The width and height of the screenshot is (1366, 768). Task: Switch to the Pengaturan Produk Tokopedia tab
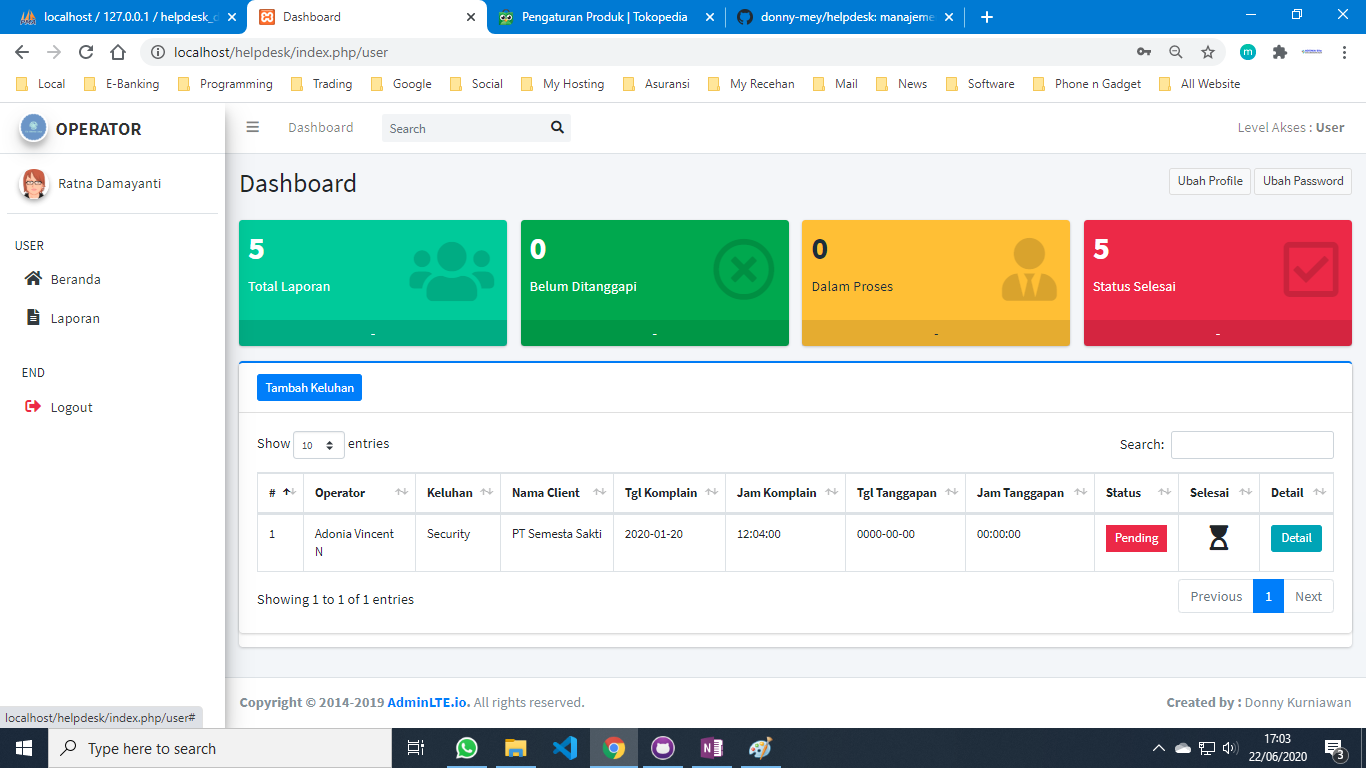(x=604, y=17)
